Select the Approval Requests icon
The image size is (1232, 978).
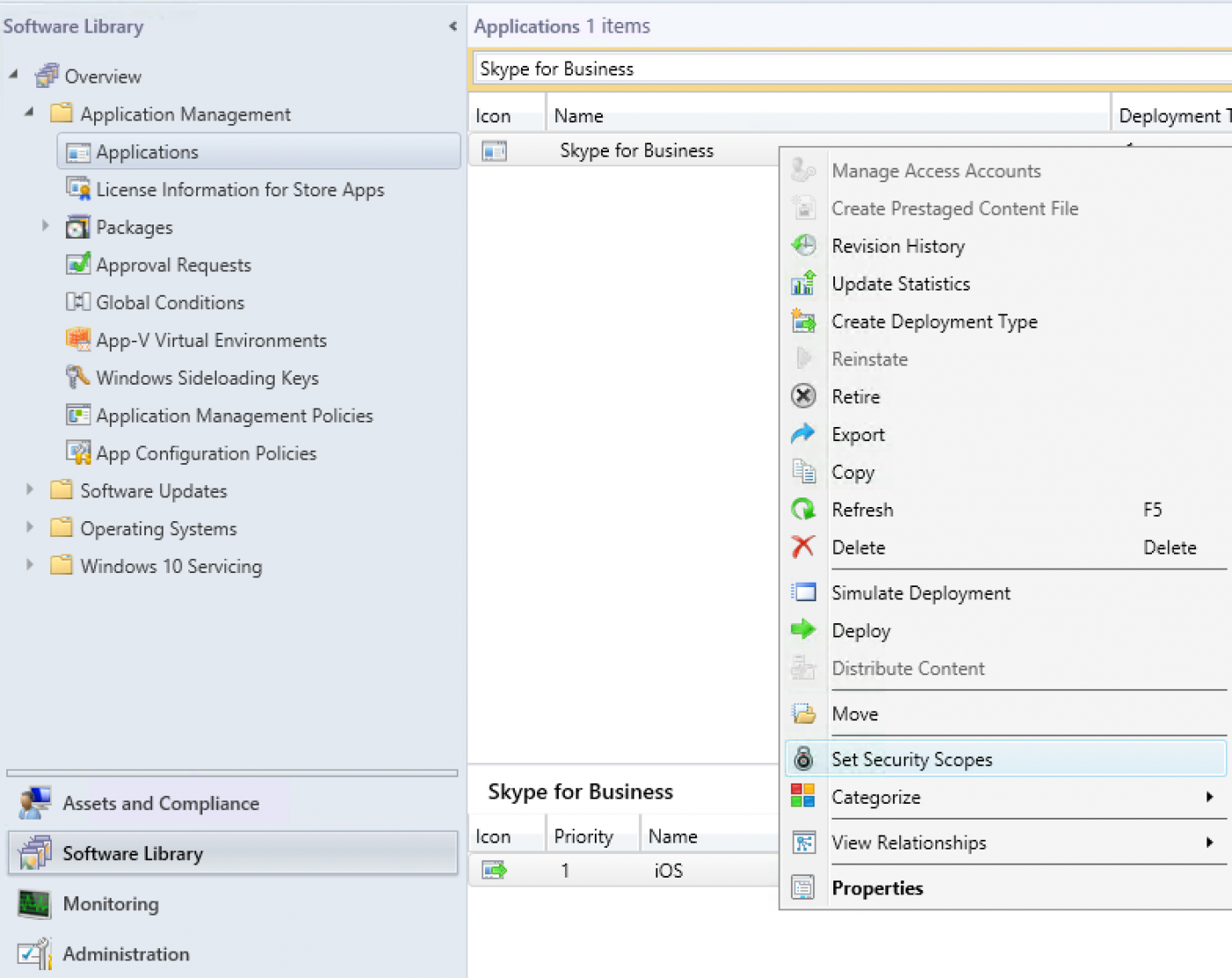tap(78, 264)
